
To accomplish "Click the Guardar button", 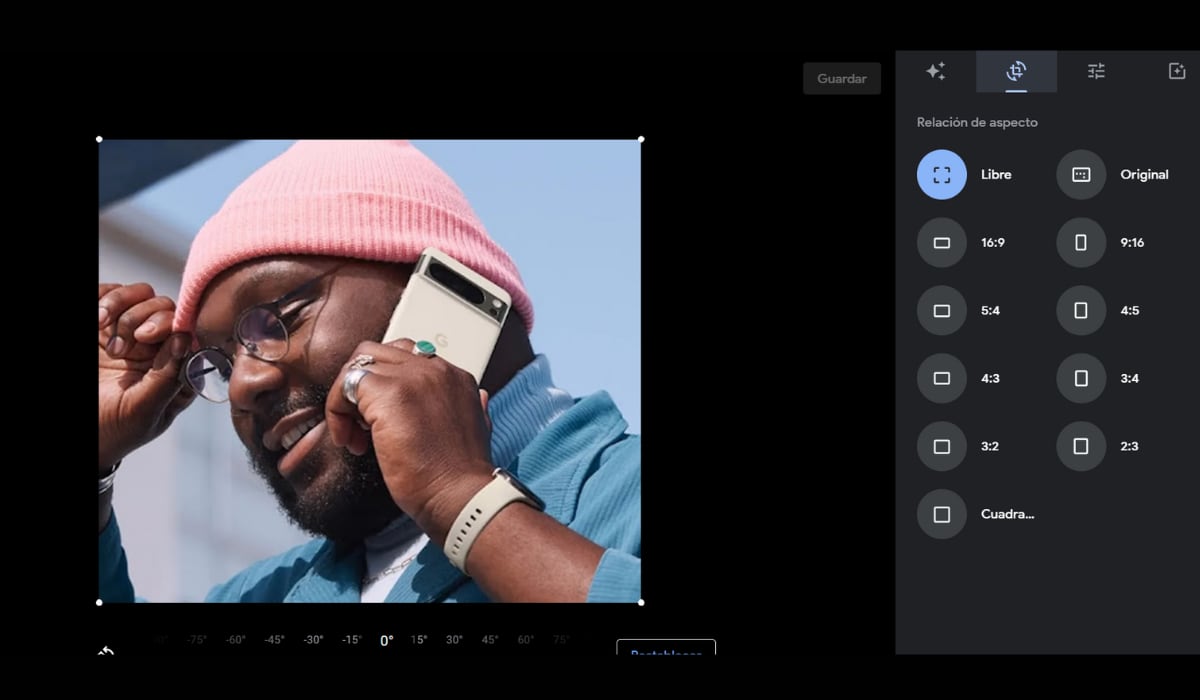I will click(841, 79).
